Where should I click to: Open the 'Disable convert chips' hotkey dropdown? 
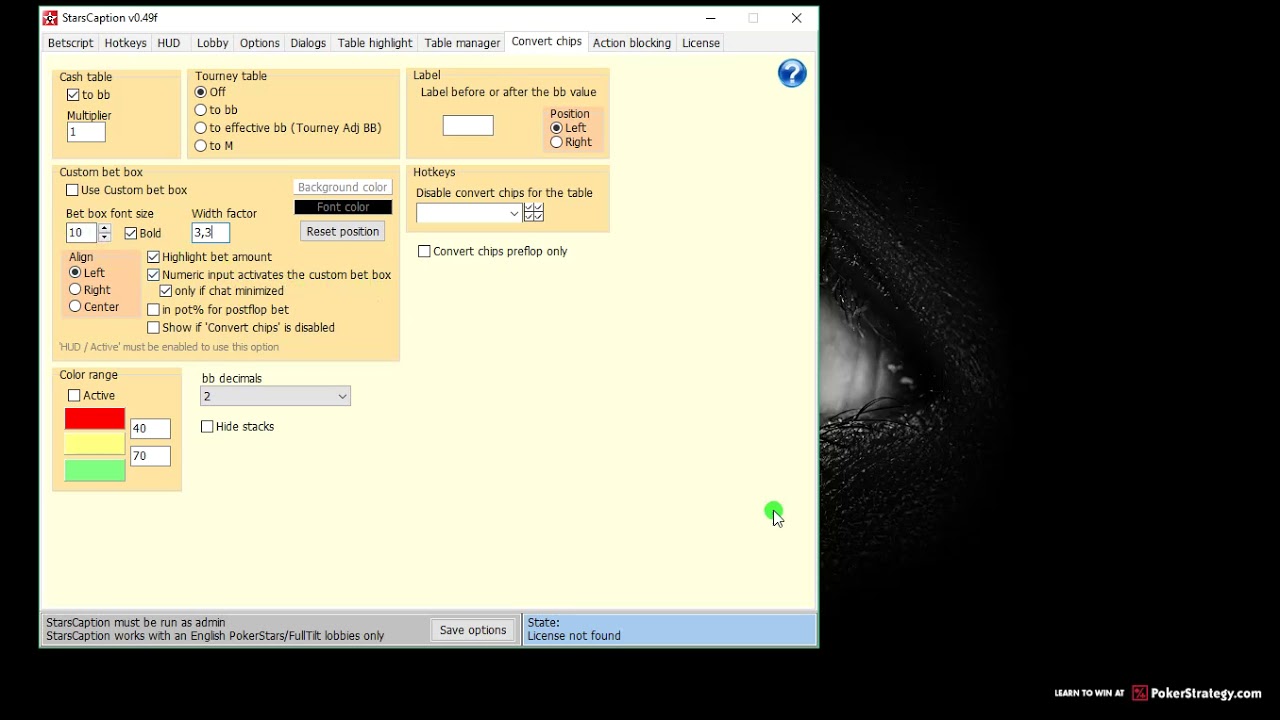point(469,213)
